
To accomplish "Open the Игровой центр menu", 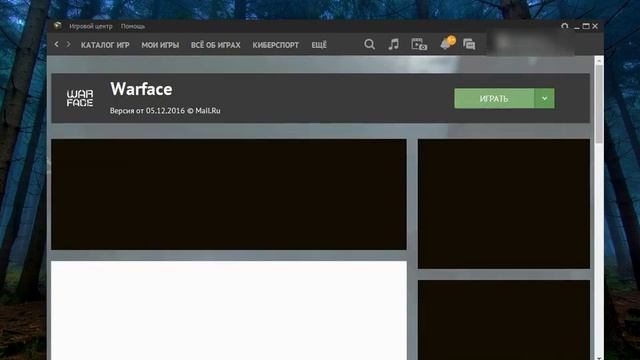I will (x=91, y=26).
